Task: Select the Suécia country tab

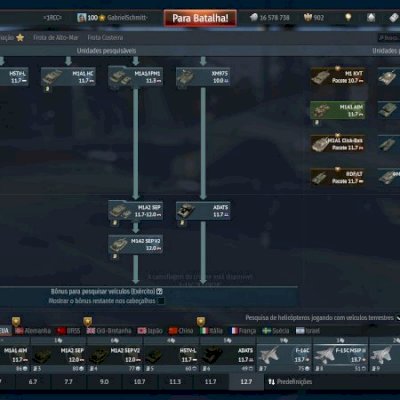Action: pyautogui.click(x=276, y=331)
